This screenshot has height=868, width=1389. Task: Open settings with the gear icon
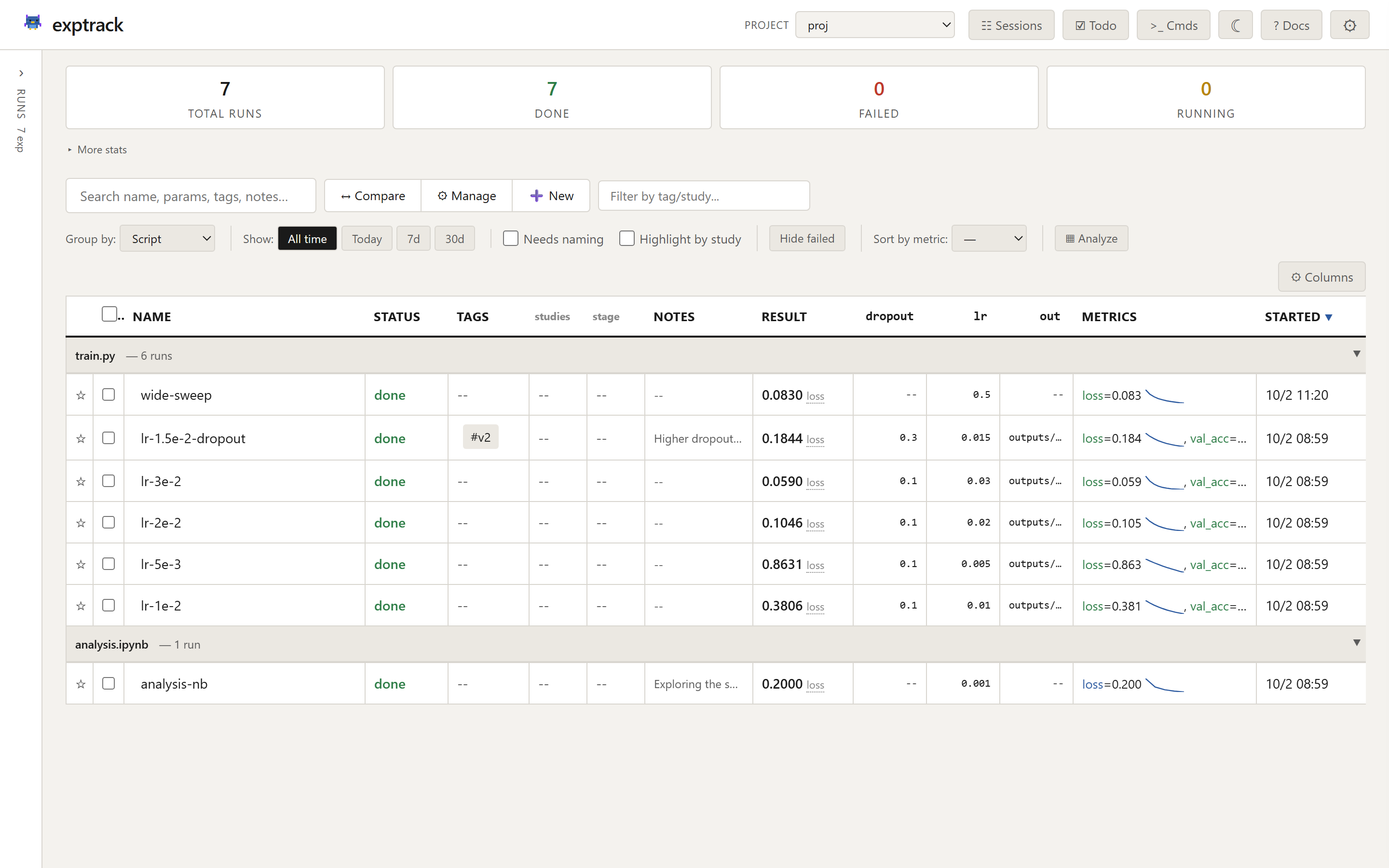1349,25
